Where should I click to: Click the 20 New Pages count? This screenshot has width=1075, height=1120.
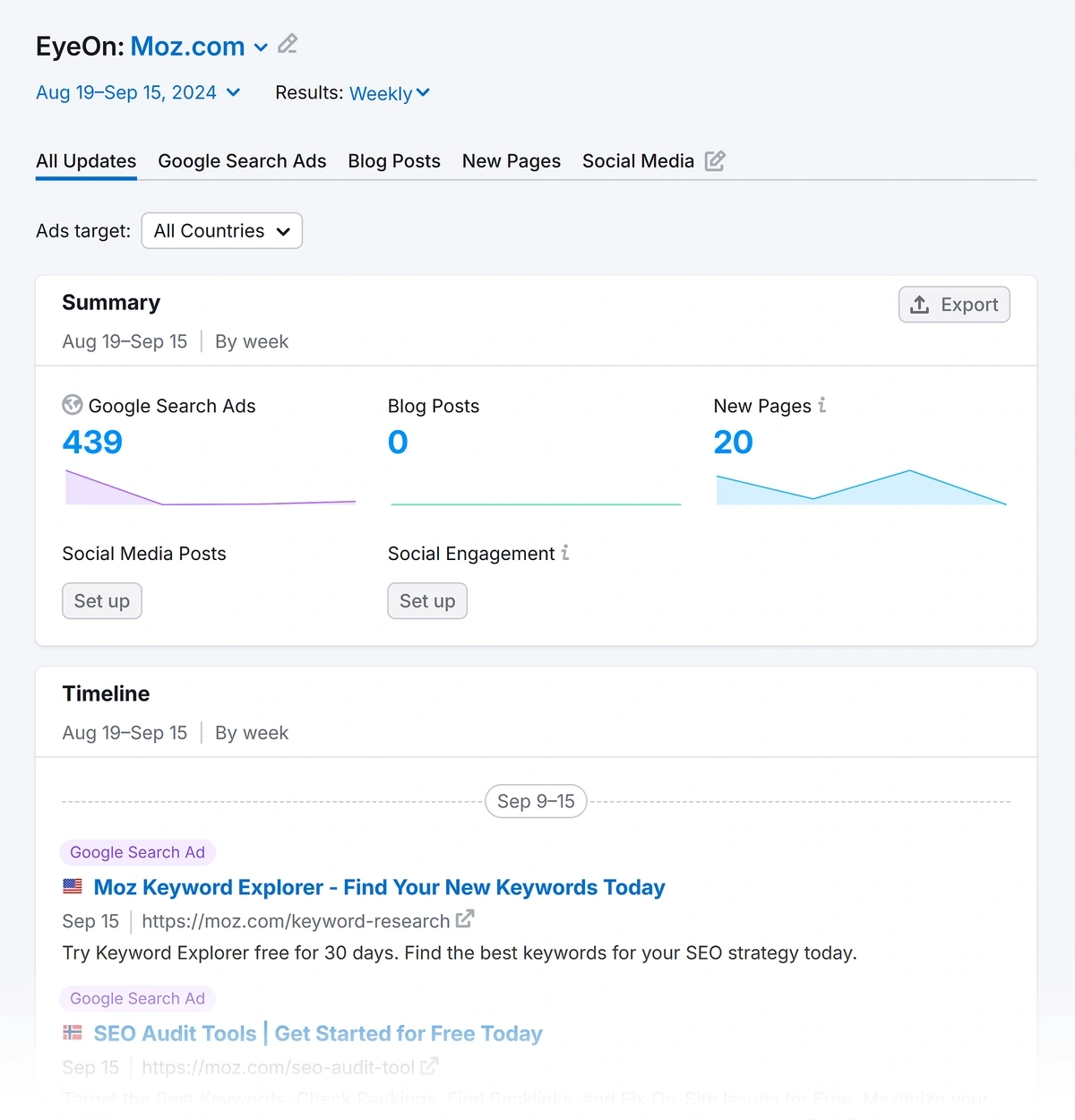(733, 442)
